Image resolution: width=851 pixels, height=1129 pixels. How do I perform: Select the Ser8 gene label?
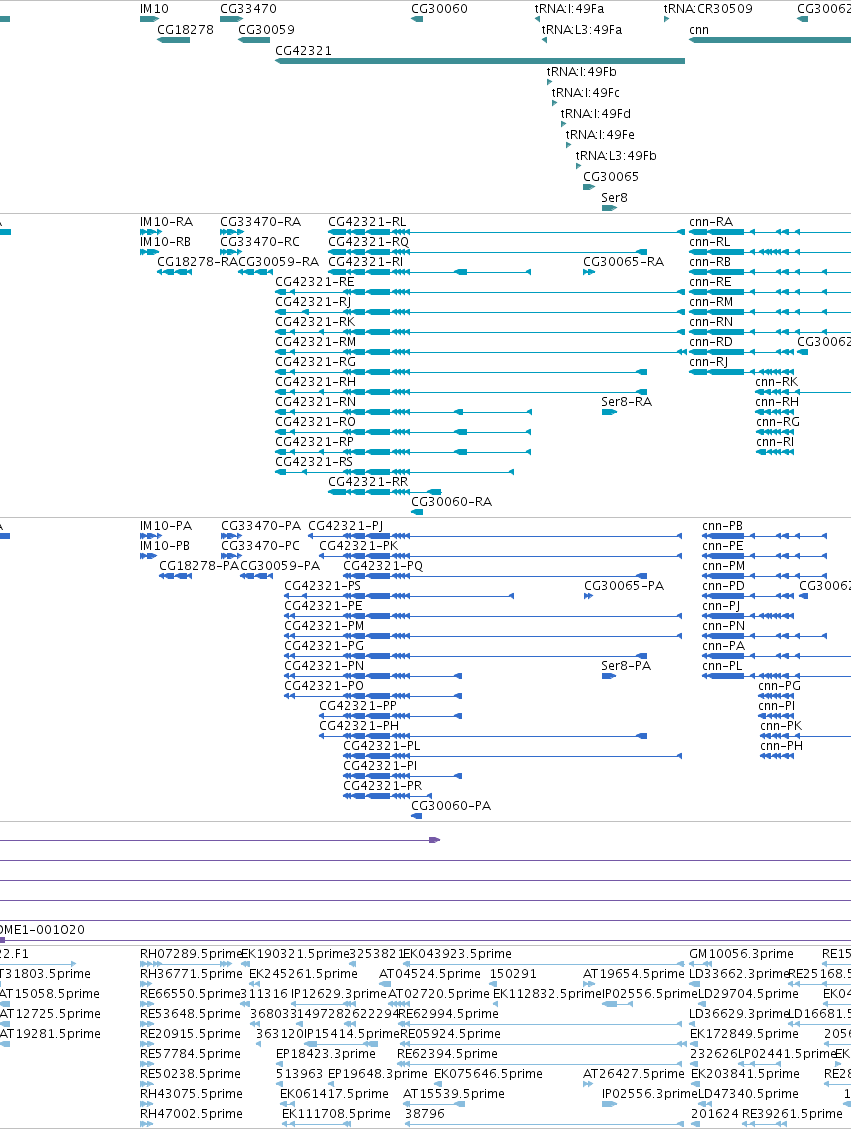pos(614,197)
